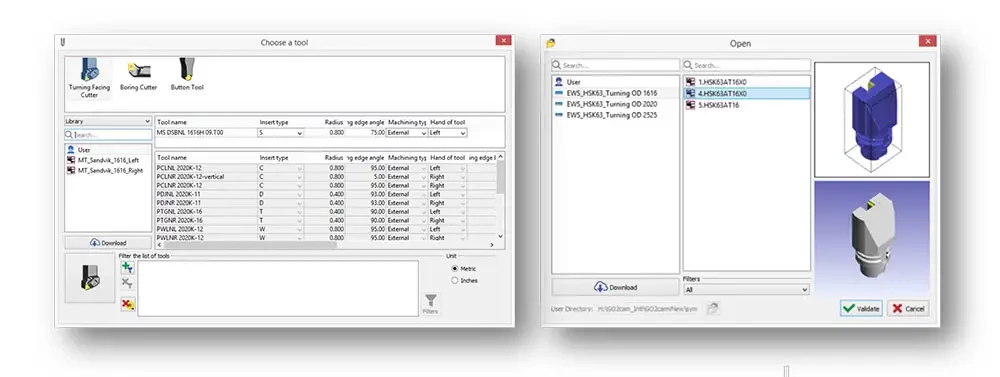1000x377 pixels.
Task: Click the scroll down arrow of tool table
Action: click(500, 237)
